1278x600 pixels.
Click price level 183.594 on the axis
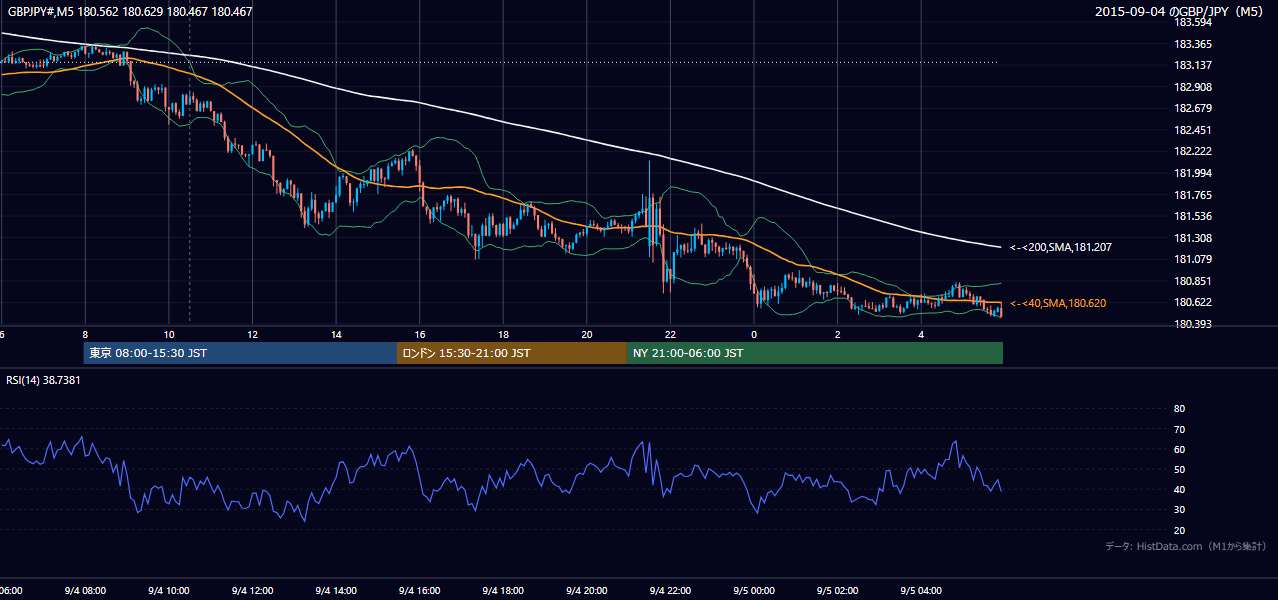[x=1192, y=22]
